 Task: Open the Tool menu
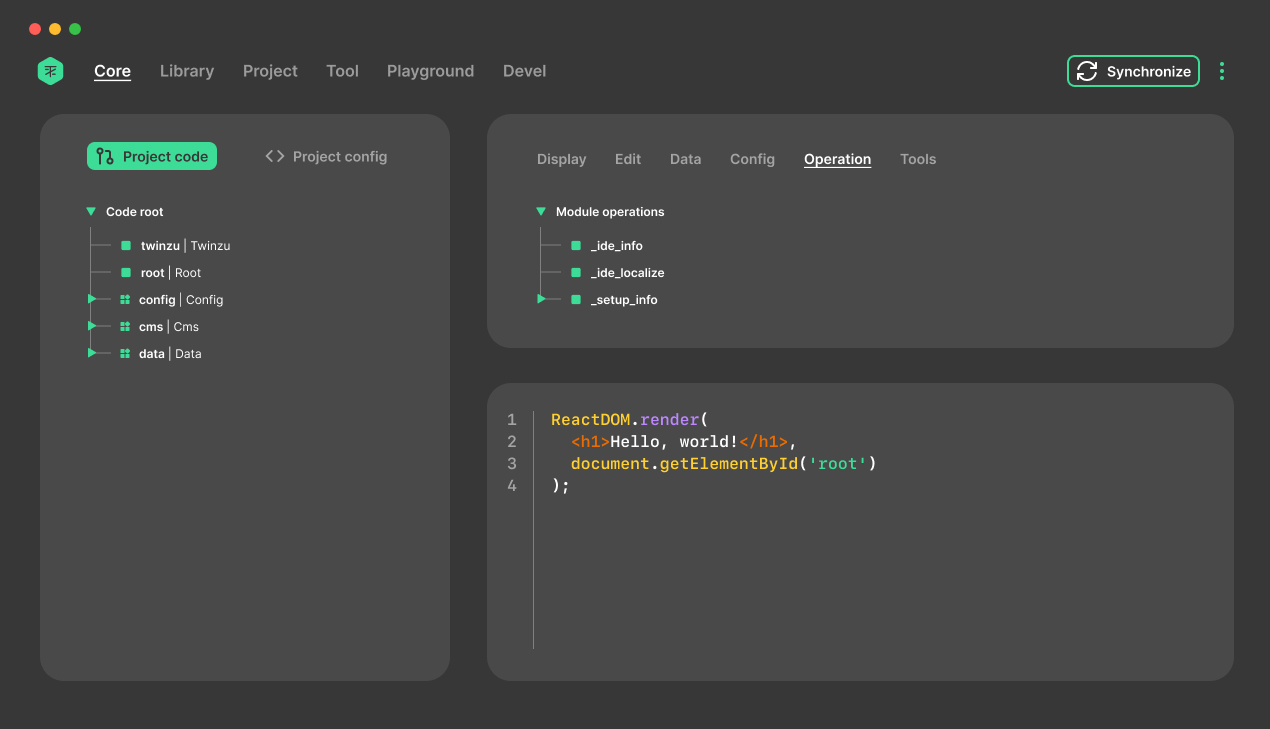point(342,71)
